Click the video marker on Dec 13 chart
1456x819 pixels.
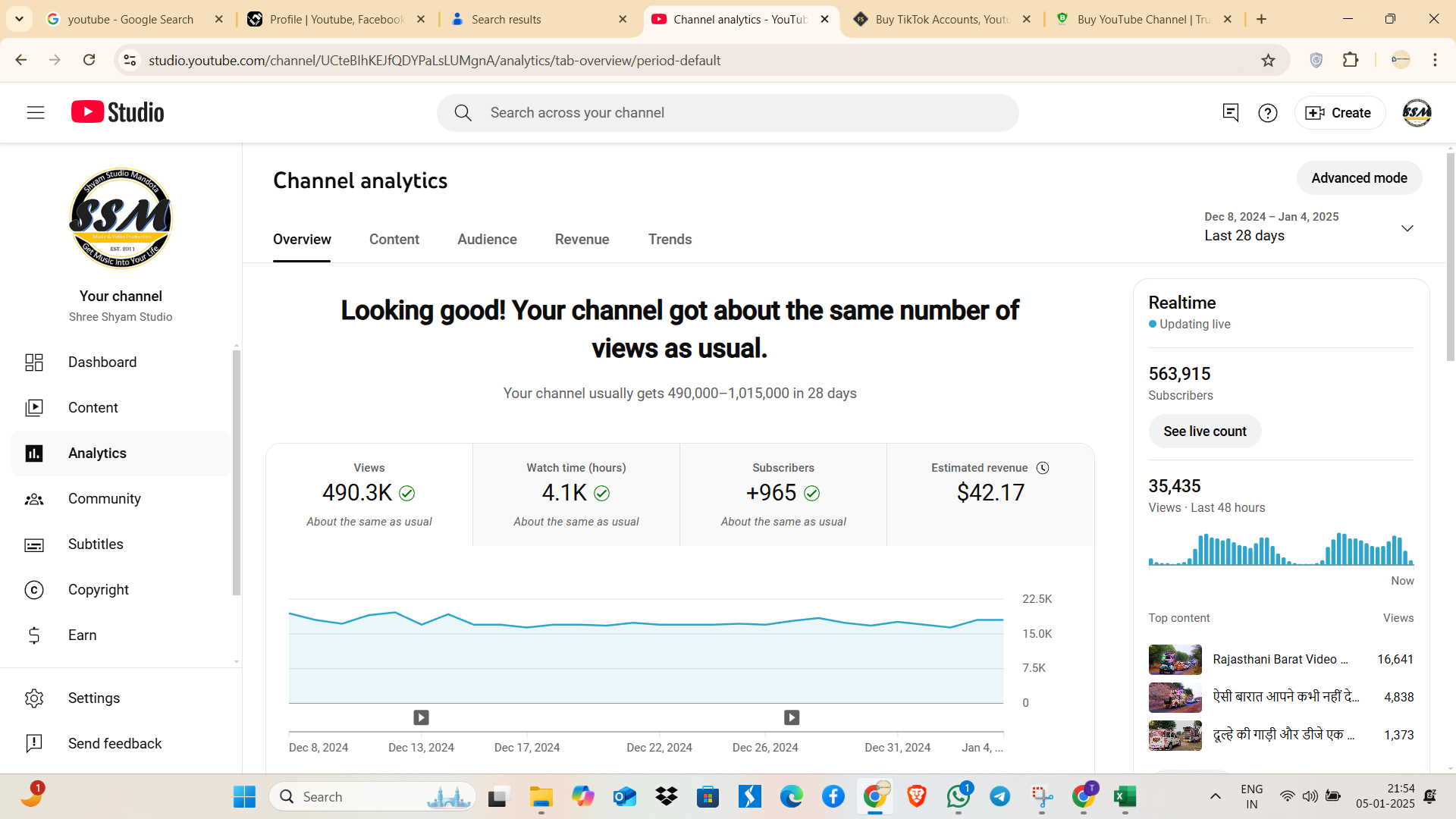(x=421, y=717)
